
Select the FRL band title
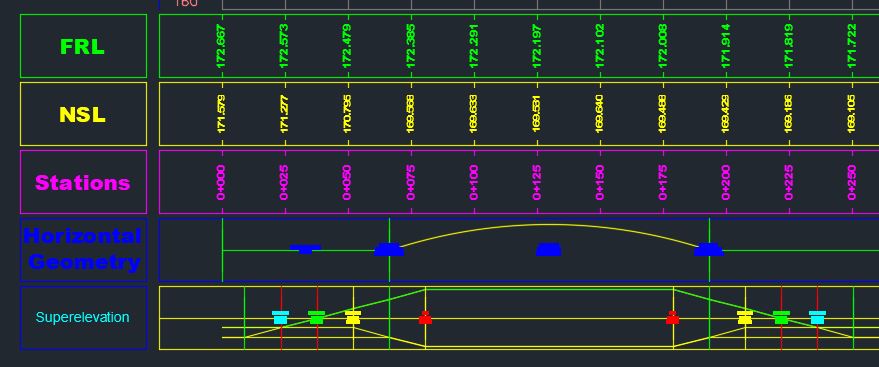[82, 47]
